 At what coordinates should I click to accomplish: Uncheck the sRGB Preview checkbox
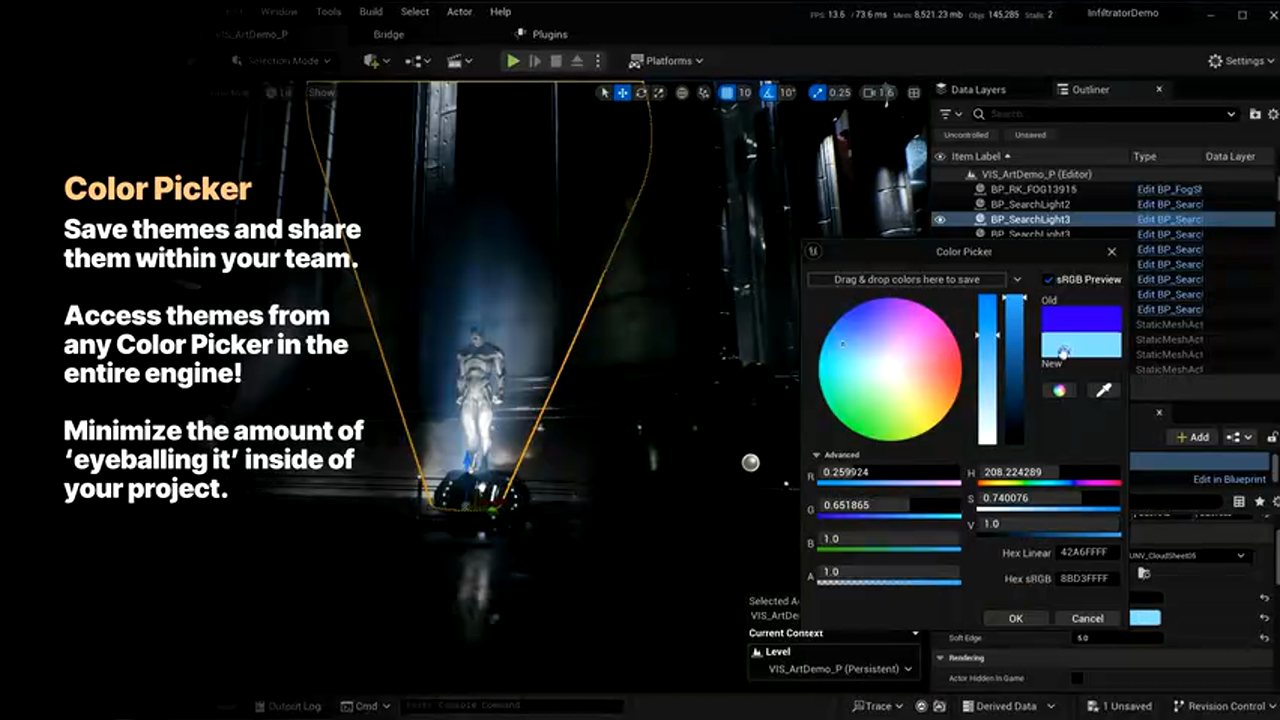[1048, 280]
